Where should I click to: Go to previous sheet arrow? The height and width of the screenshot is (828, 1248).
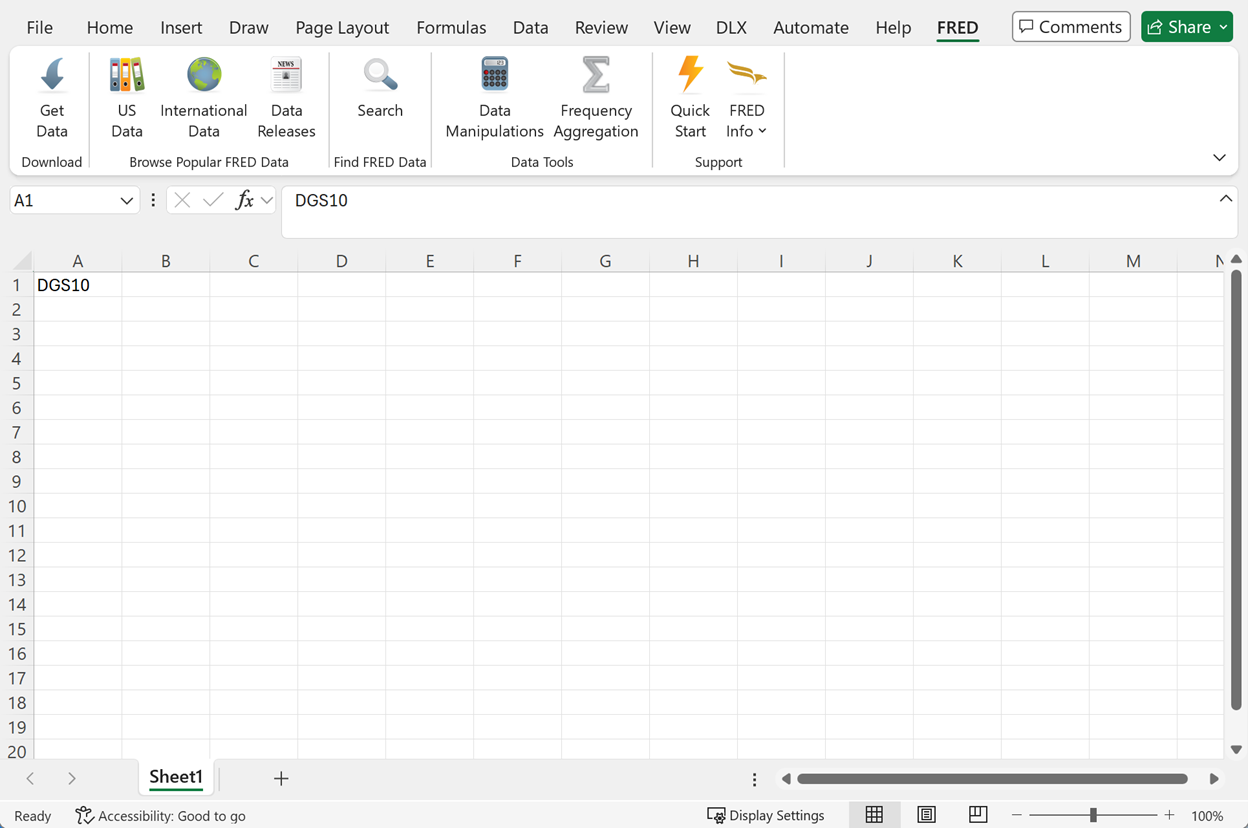[x=30, y=778]
